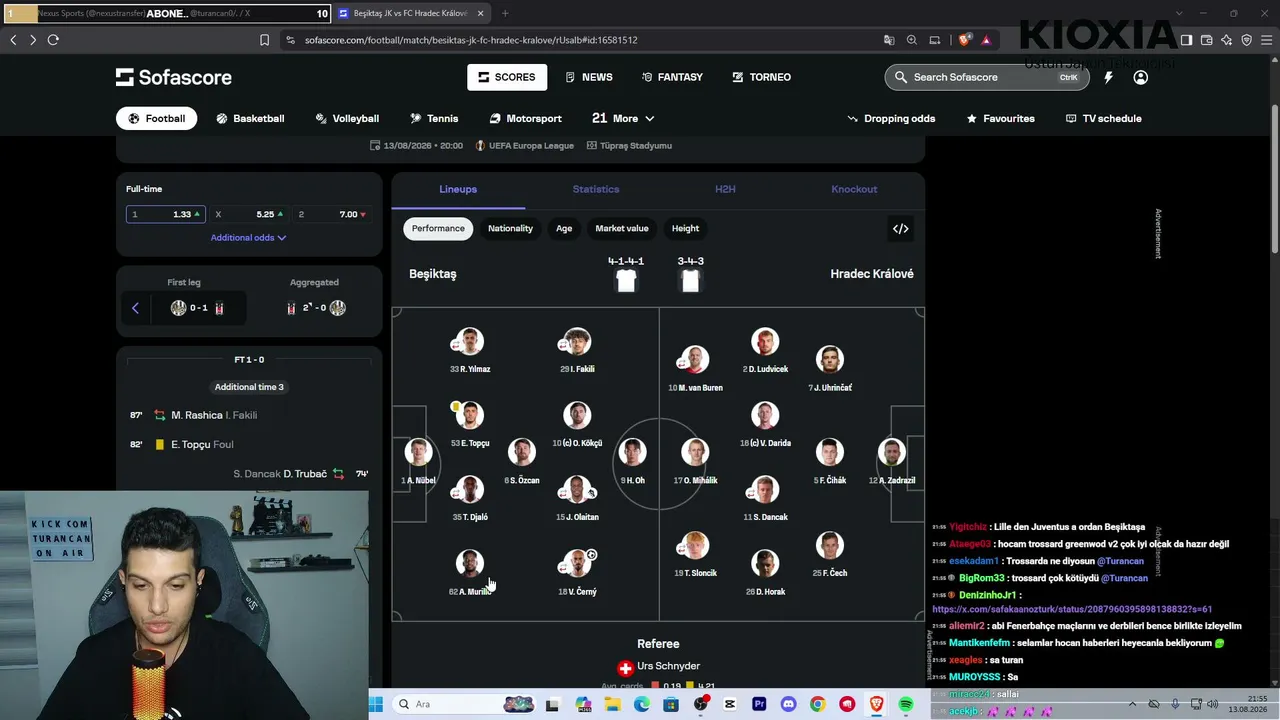Select the Performance lineup filter

(x=438, y=229)
